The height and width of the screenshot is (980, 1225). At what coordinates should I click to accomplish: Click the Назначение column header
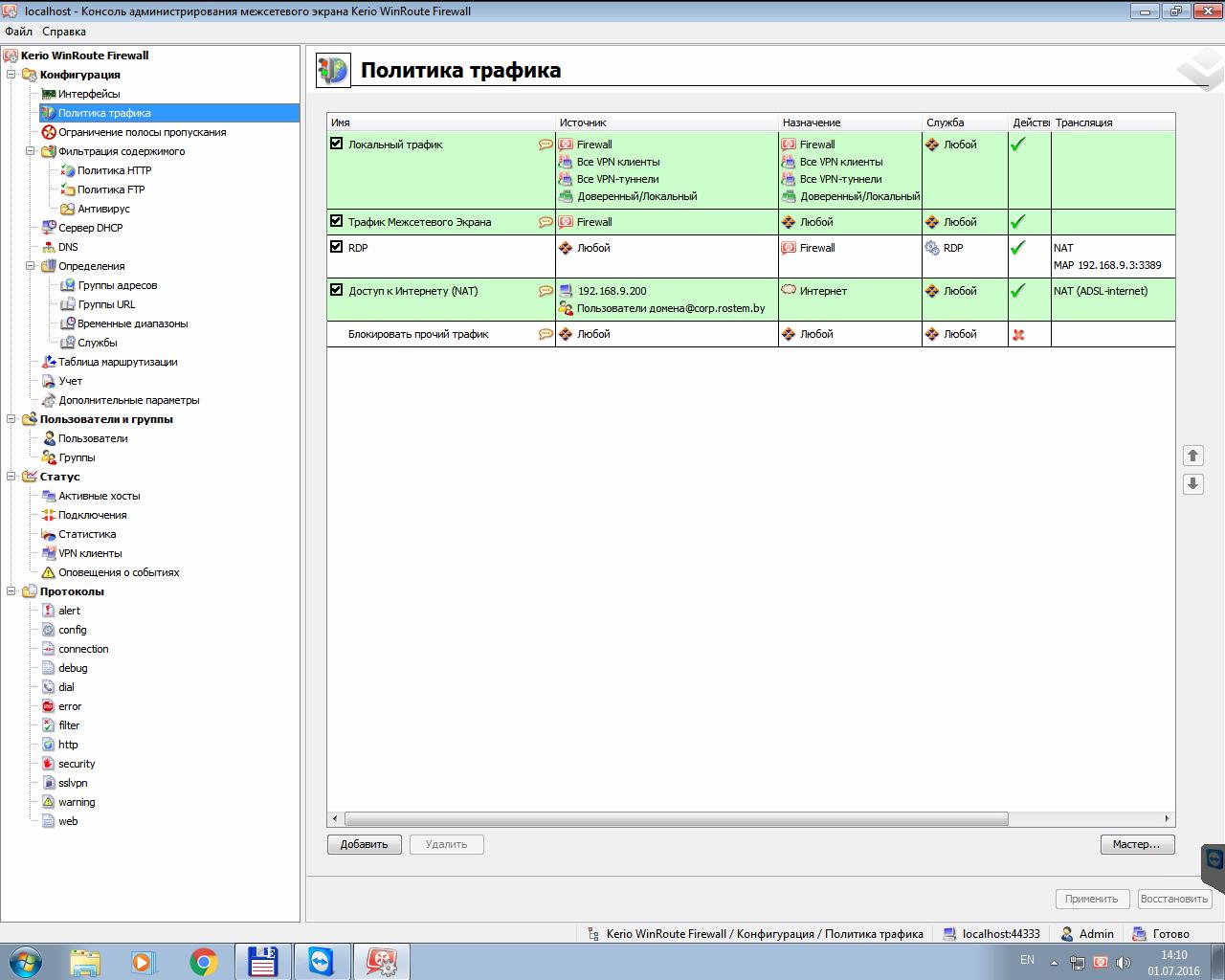tap(850, 122)
